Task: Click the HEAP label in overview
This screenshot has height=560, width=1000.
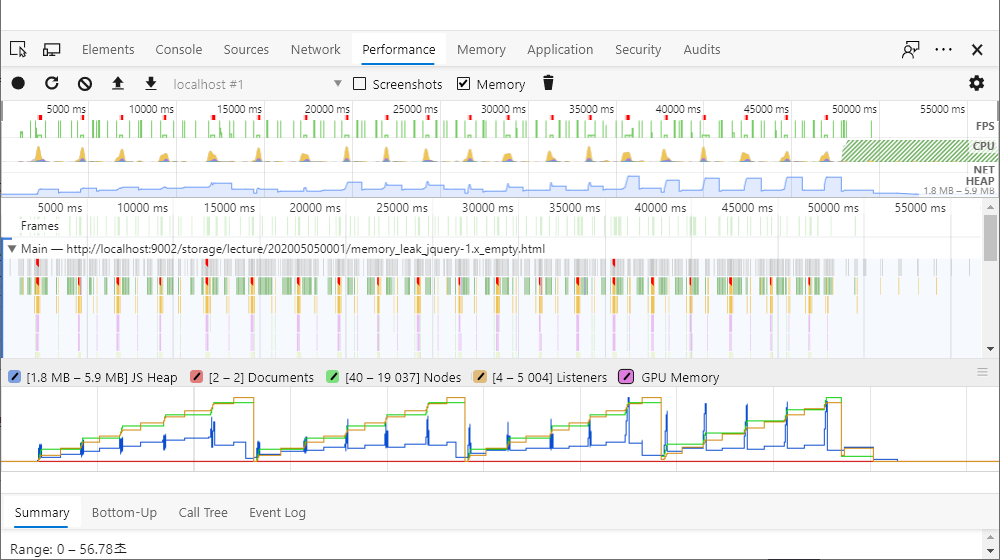Action: point(980,181)
